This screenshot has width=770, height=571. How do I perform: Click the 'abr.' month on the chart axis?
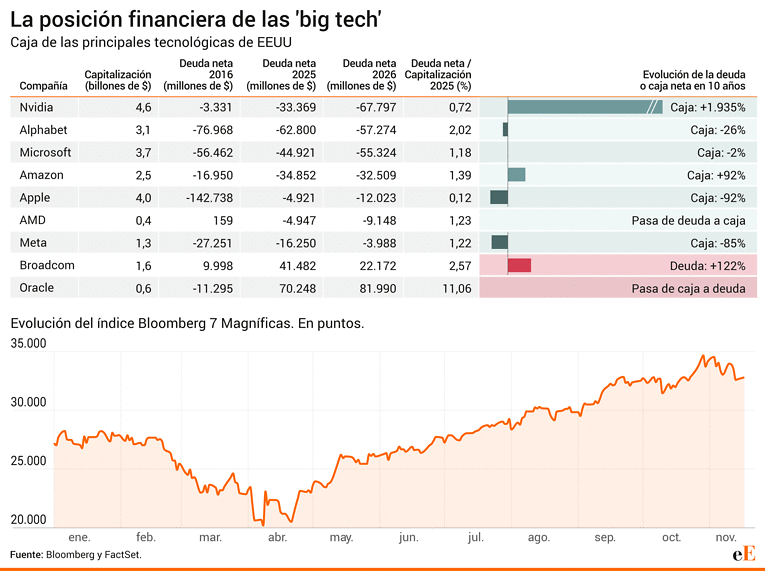click(277, 538)
